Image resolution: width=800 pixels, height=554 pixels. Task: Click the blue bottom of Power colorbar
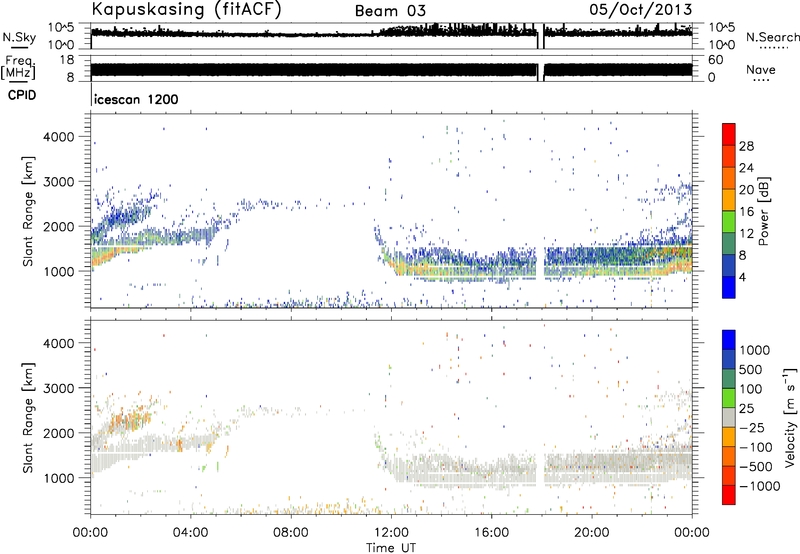tap(729, 287)
